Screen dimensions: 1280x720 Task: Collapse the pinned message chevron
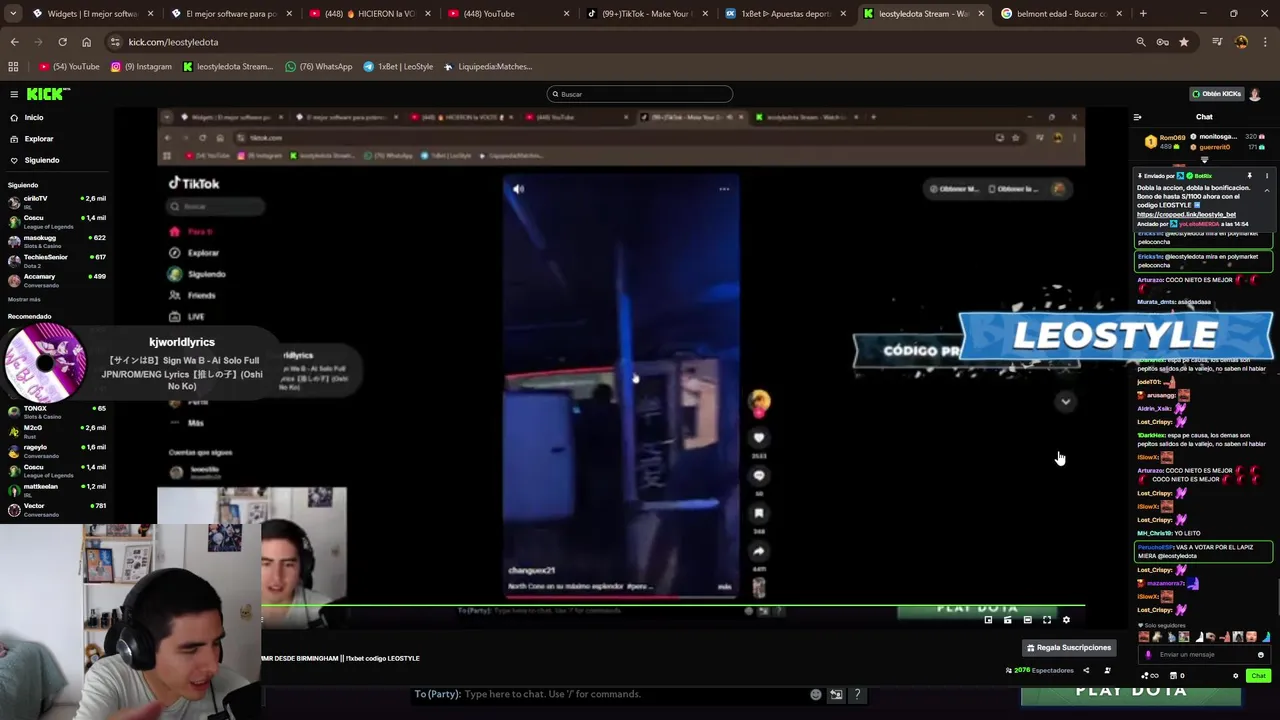[x=1266, y=191]
